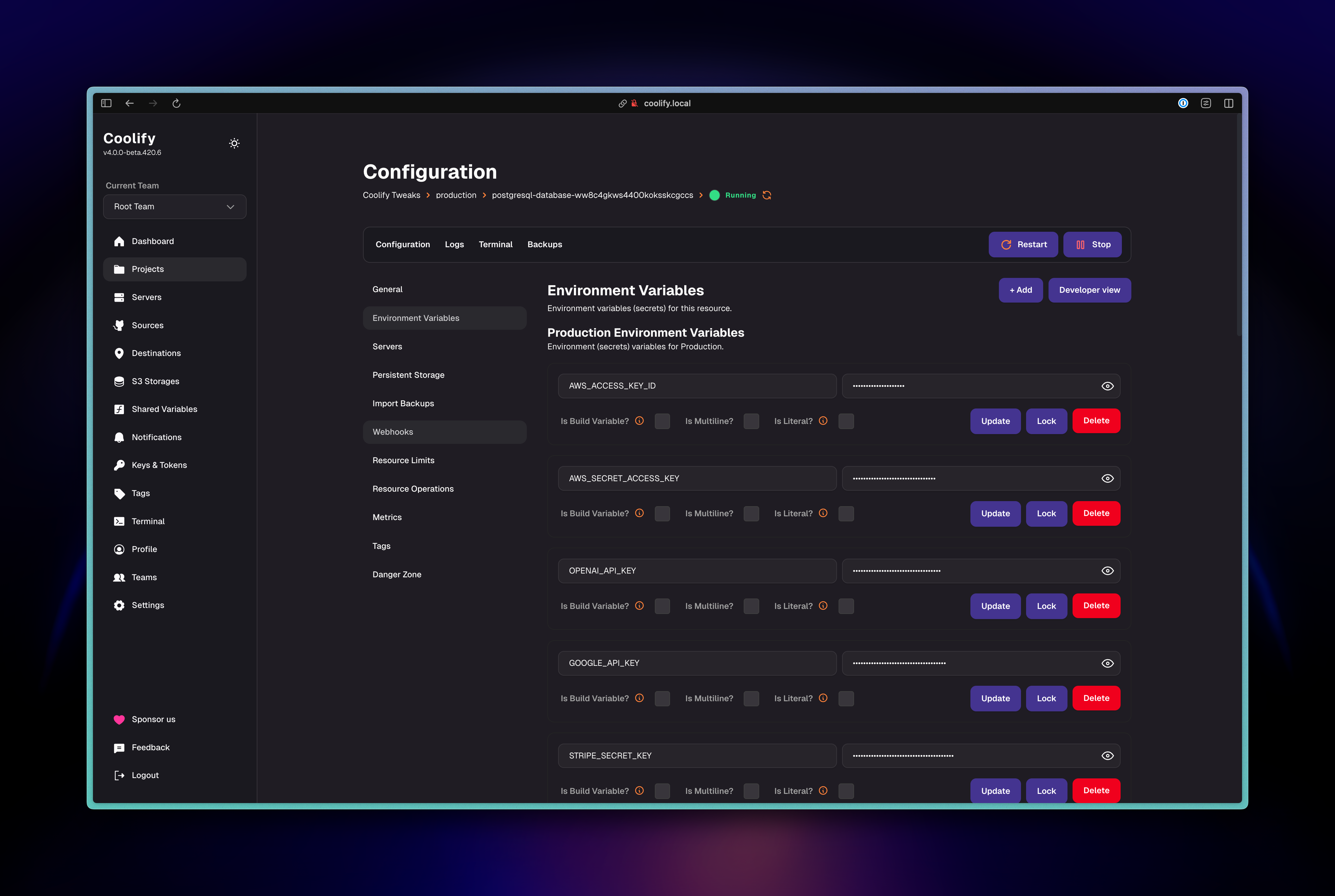Click the Sources git icon in sidebar
The image size is (1335, 896).
click(119, 325)
